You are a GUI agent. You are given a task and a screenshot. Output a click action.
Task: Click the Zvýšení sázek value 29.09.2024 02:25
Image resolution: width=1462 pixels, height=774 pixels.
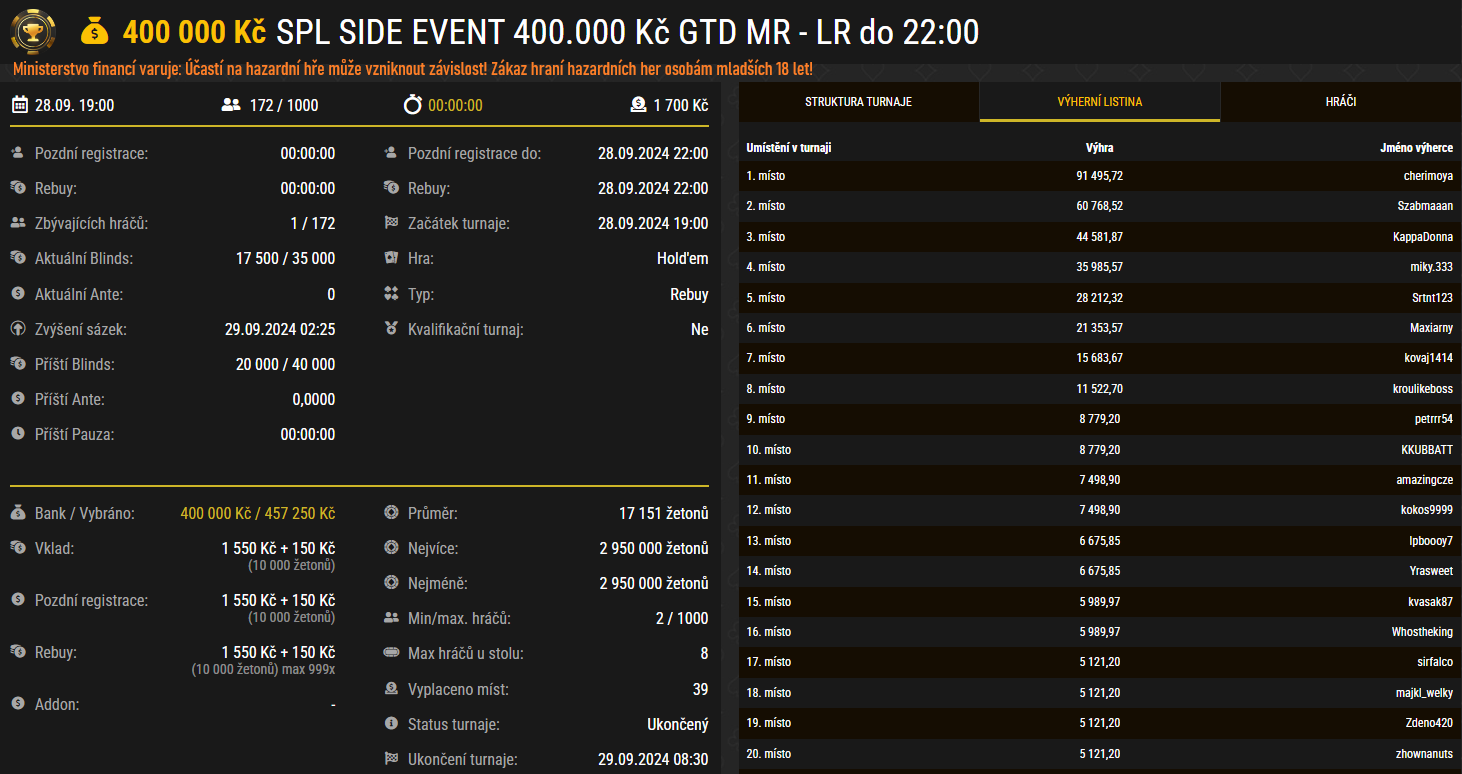click(x=280, y=329)
